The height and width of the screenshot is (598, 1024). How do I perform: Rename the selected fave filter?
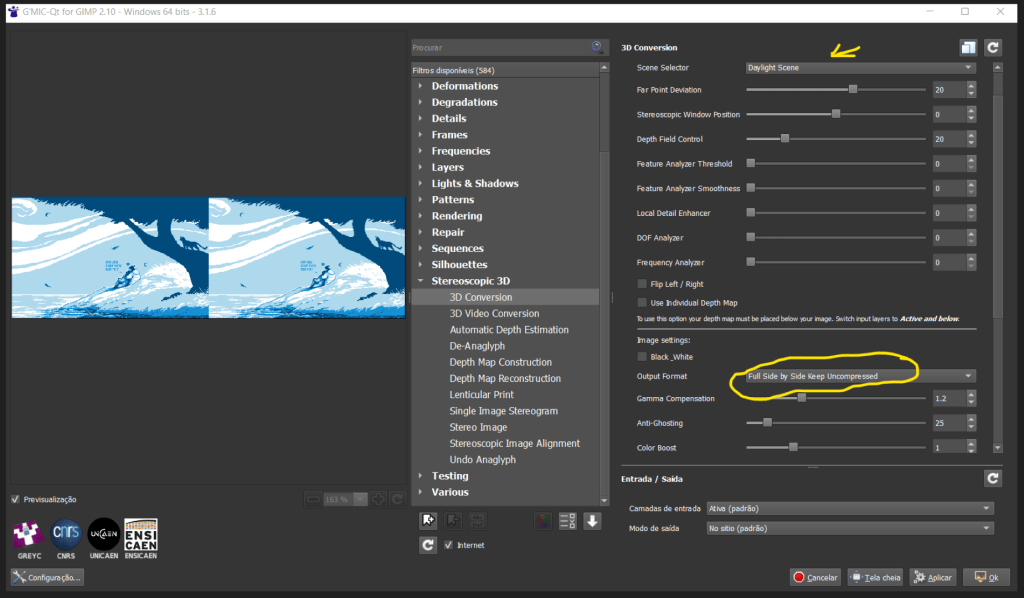pyautogui.click(x=477, y=521)
